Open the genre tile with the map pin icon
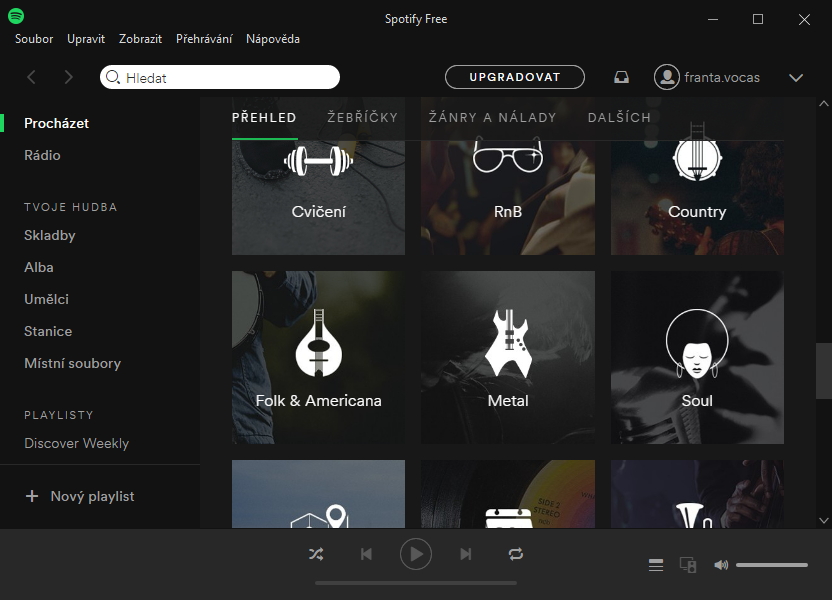The height and width of the screenshot is (600, 832). (318, 494)
